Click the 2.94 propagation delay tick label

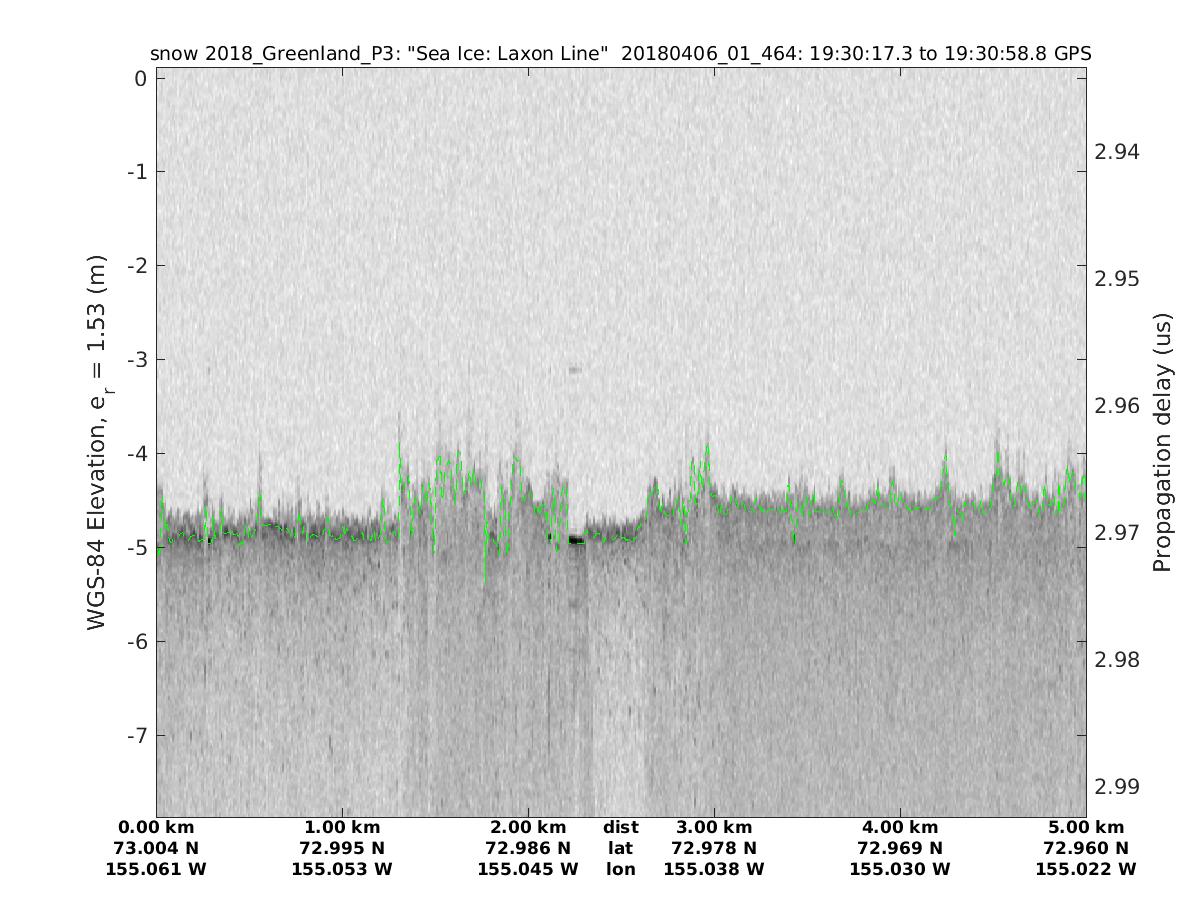(1116, 152)
